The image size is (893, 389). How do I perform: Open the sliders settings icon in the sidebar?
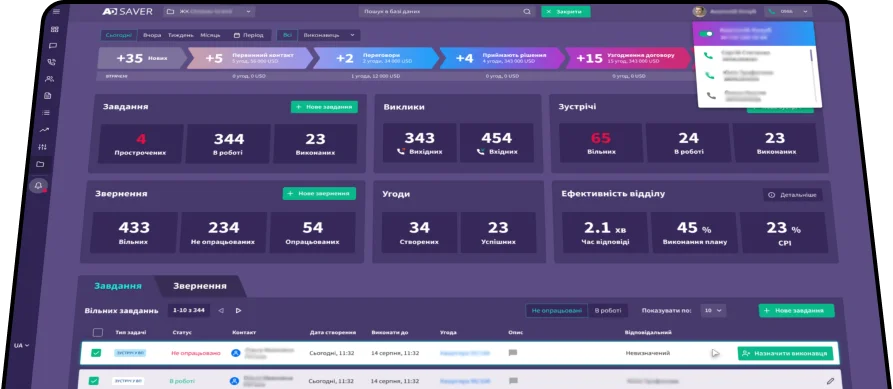pyautogui.click(x=43, y=147)
